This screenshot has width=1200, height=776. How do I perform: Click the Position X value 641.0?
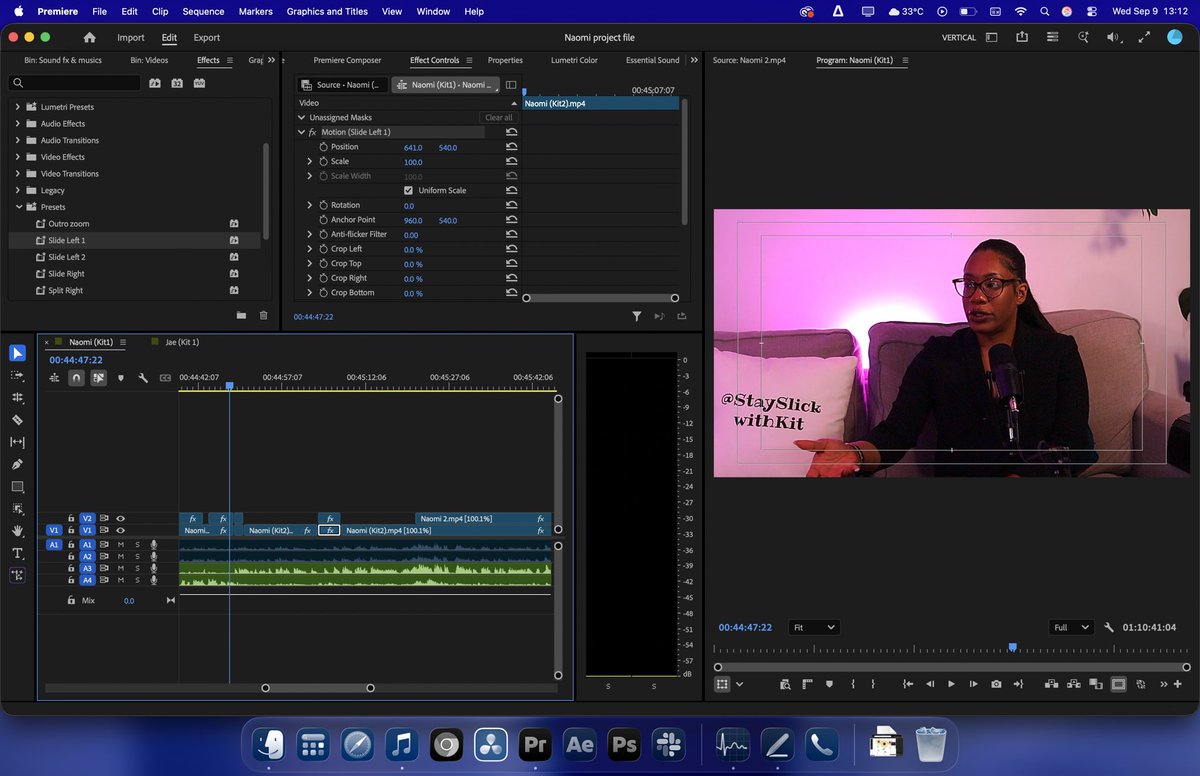coord(413,147)
